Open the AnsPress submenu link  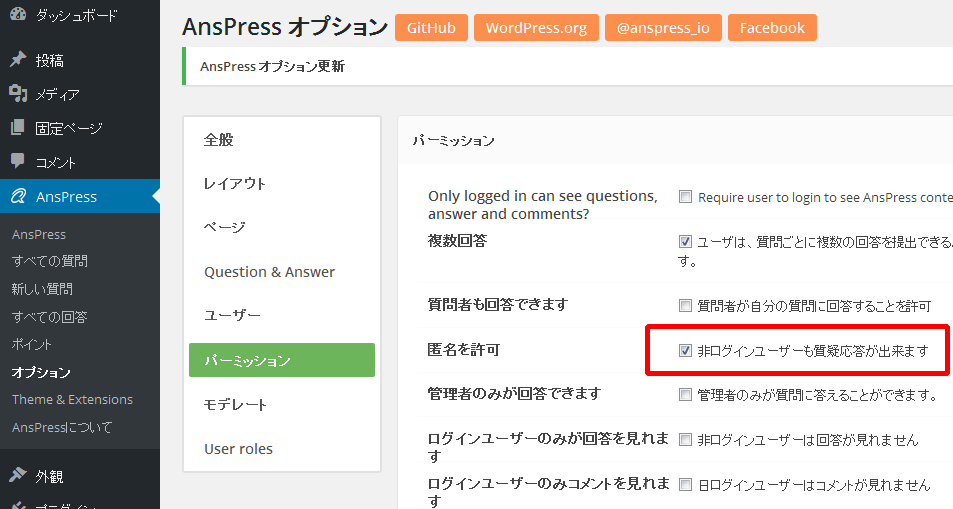tap(39, 234)
